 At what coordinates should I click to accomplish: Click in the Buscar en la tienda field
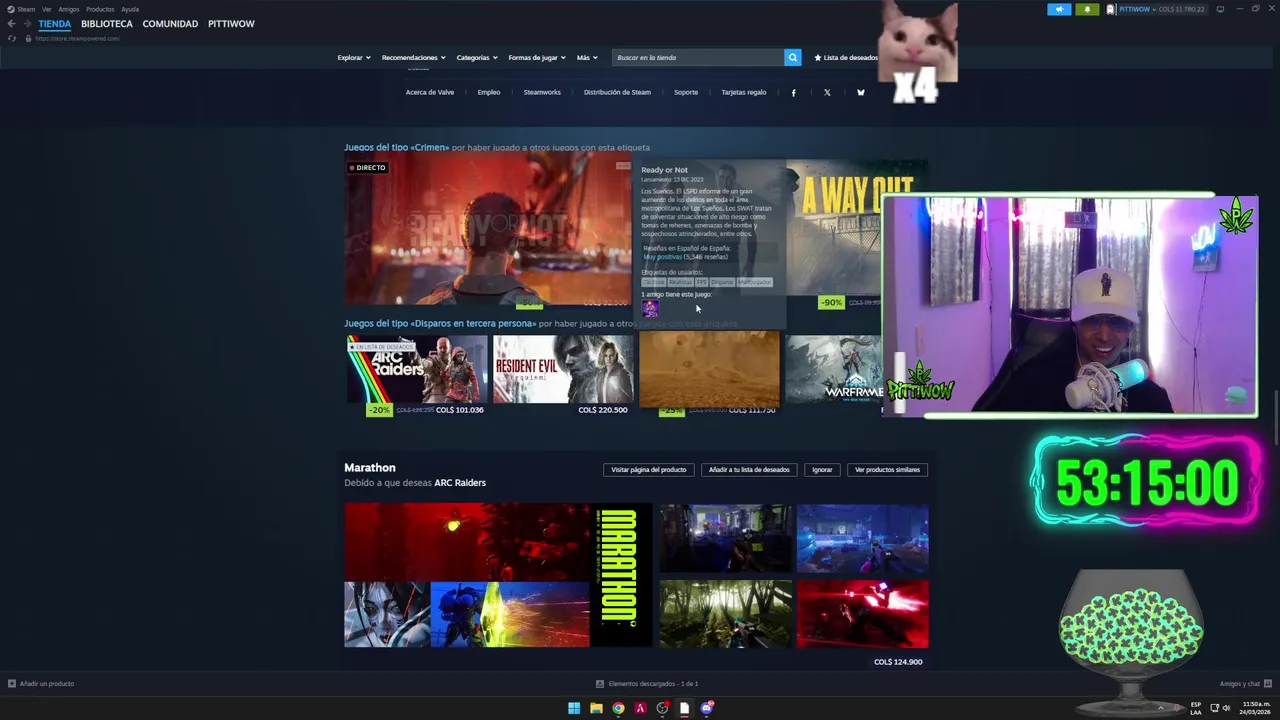[x=698, y=57]
